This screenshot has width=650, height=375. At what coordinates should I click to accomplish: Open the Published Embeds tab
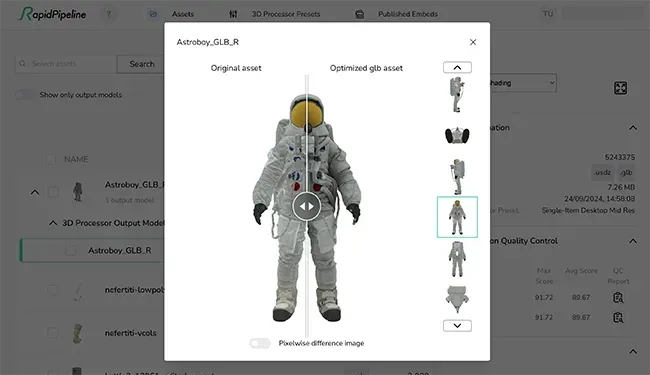point(407,14)
